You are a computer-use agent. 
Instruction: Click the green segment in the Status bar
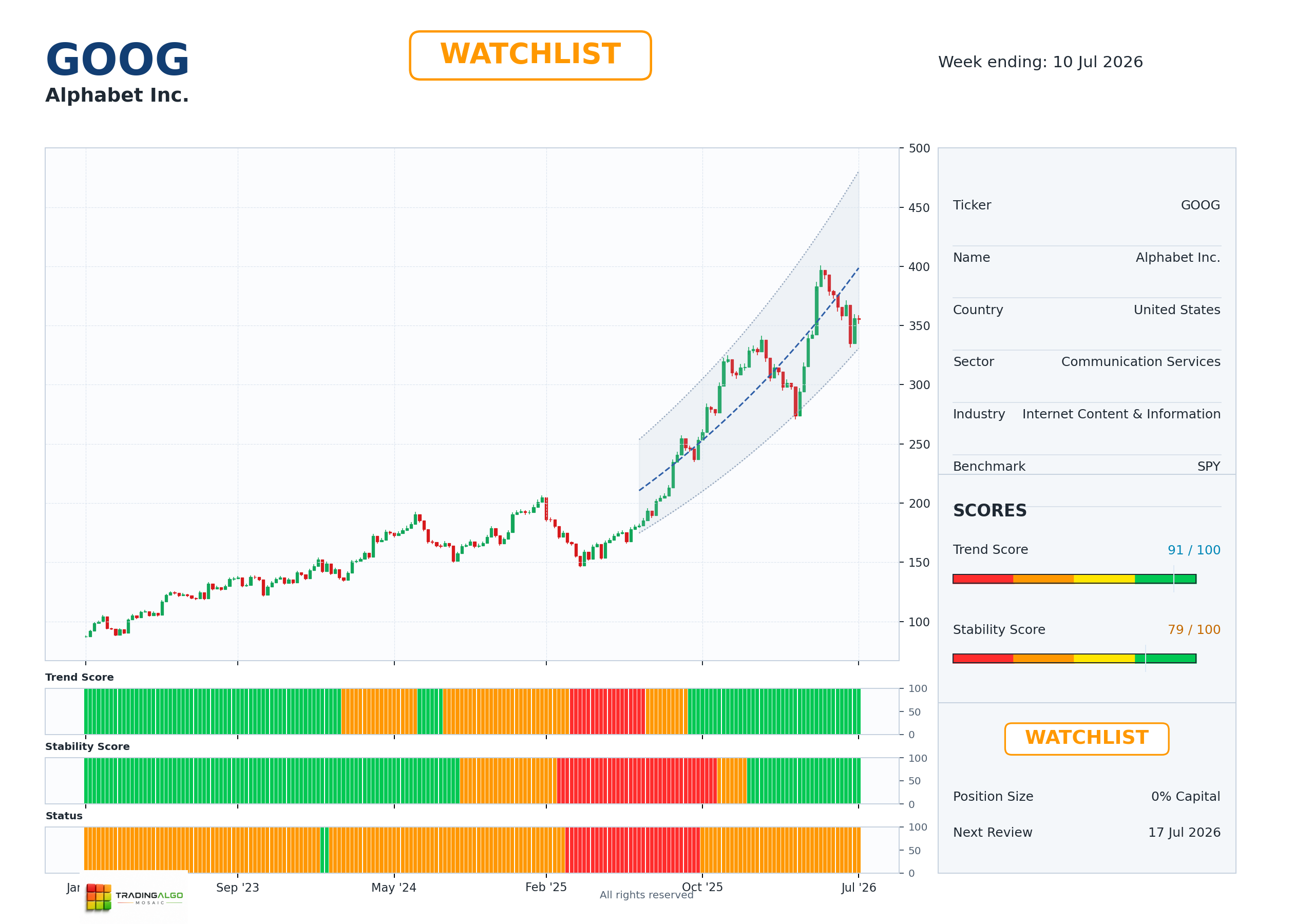pos(325,850)
